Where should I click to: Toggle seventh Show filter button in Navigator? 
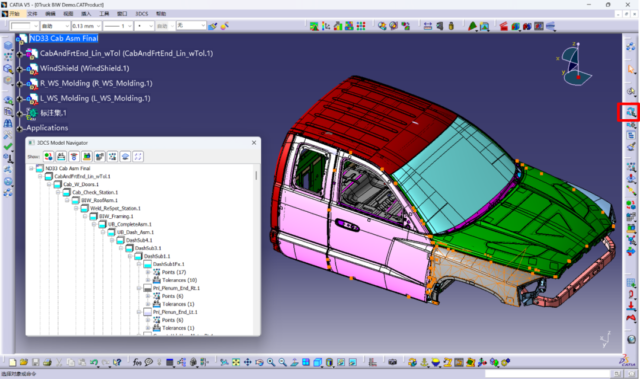tap(125, 157)
